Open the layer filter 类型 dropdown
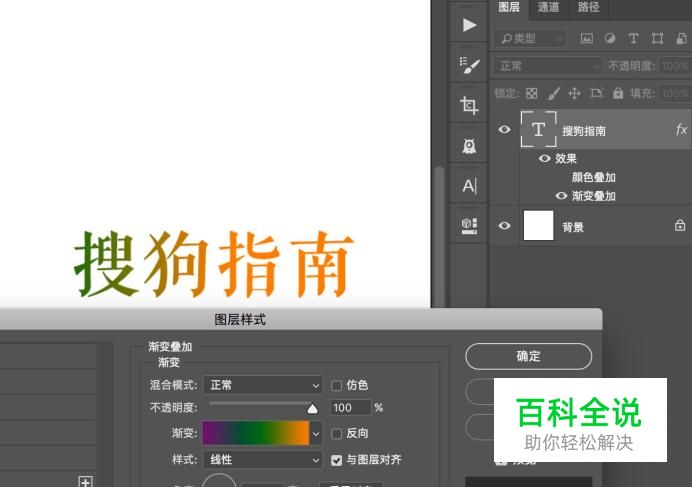 coord(530,38)
